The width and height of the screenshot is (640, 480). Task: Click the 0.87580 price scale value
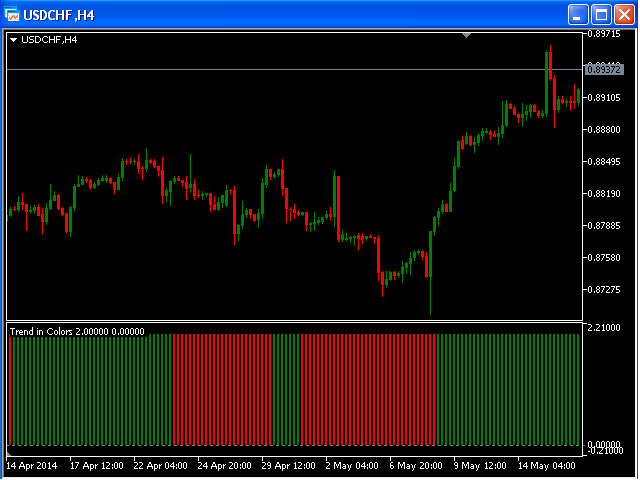pos(604,258)
